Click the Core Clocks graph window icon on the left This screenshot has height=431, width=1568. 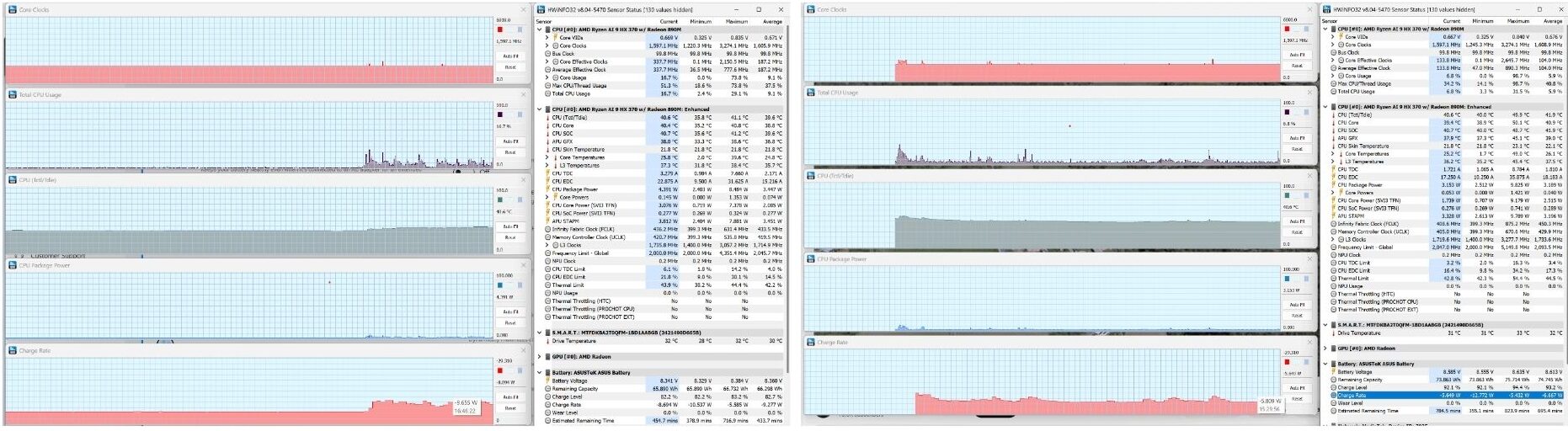13,9
